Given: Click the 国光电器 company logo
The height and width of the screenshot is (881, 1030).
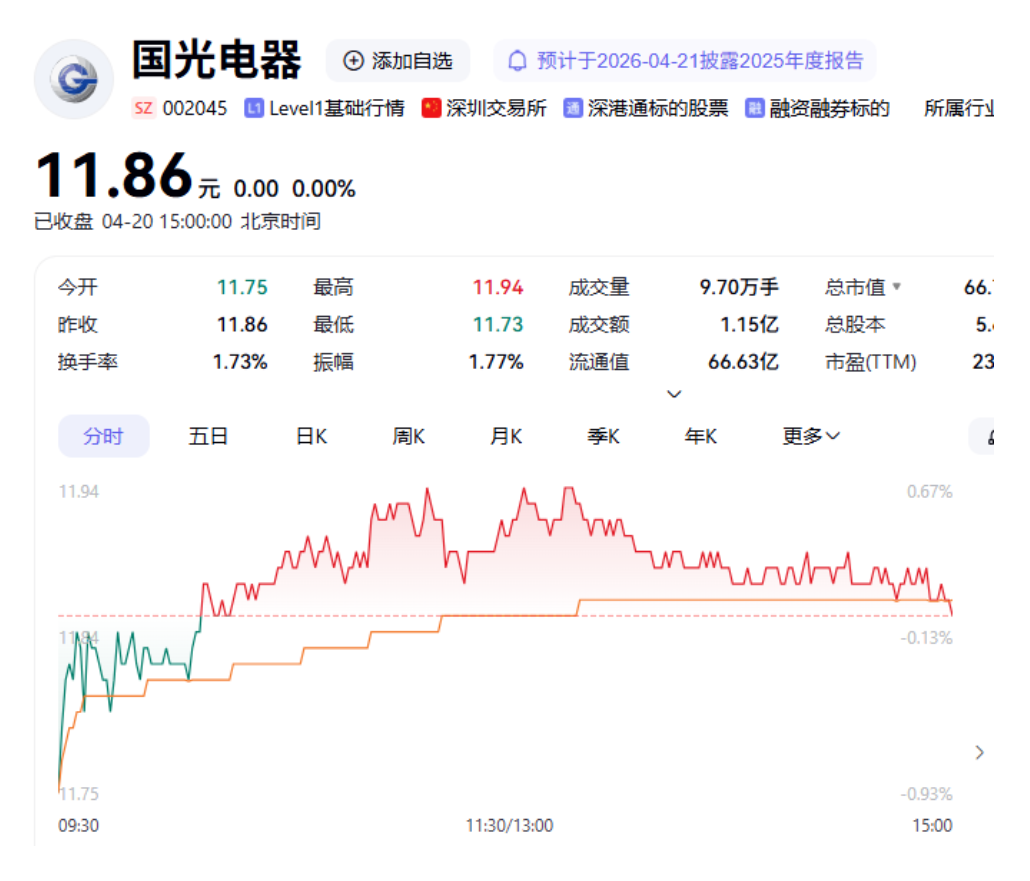Looking at the screenshot, I should tap(74, 79).
